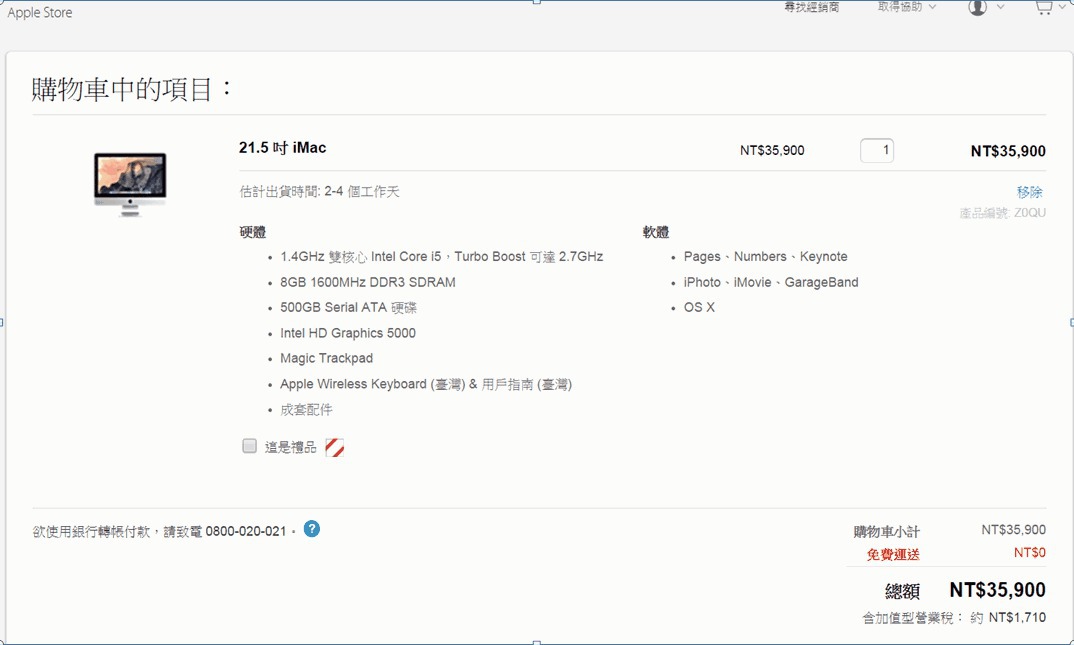Screen dimensions: 1074x645
Task: Click the gift wrap ribbon icon
Action: (334, 447)
